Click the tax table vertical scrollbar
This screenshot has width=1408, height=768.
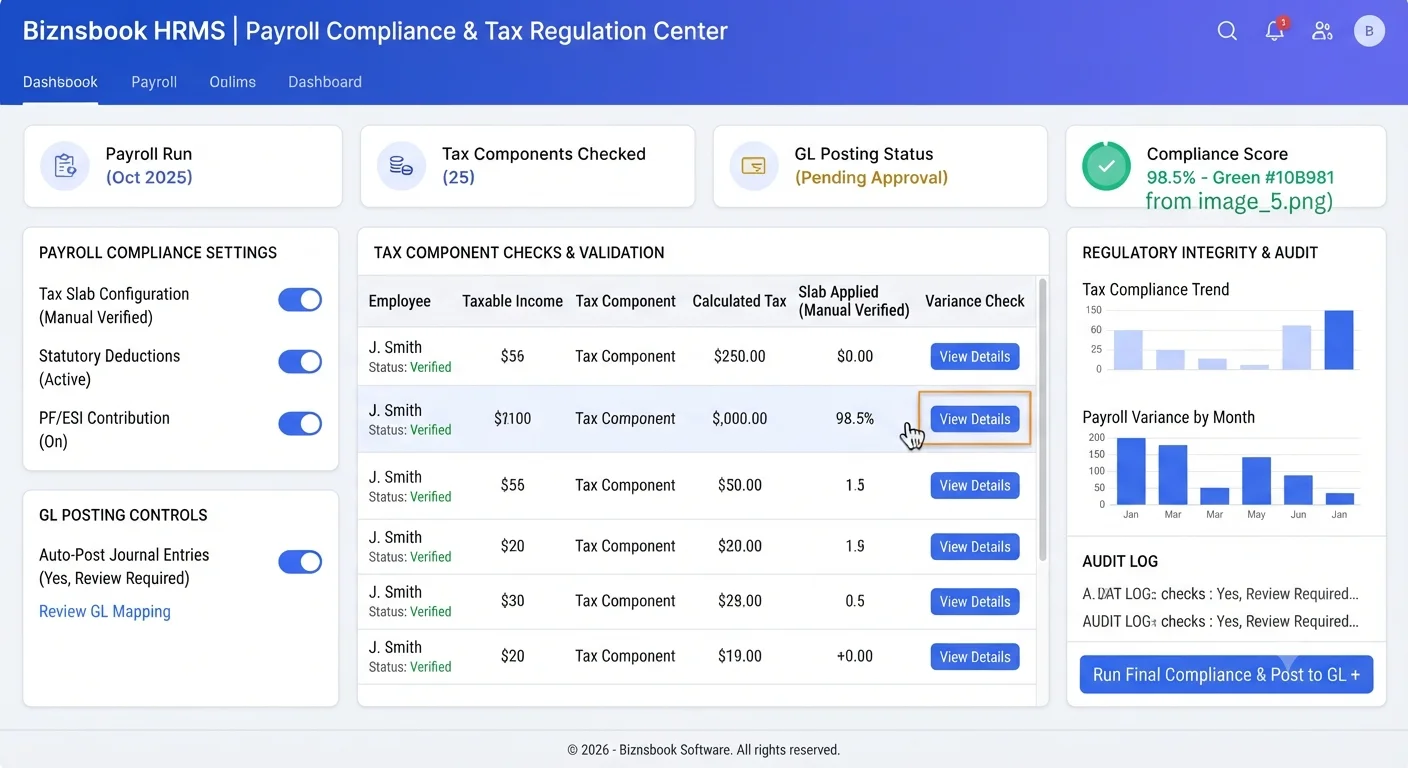(1042, 420)
